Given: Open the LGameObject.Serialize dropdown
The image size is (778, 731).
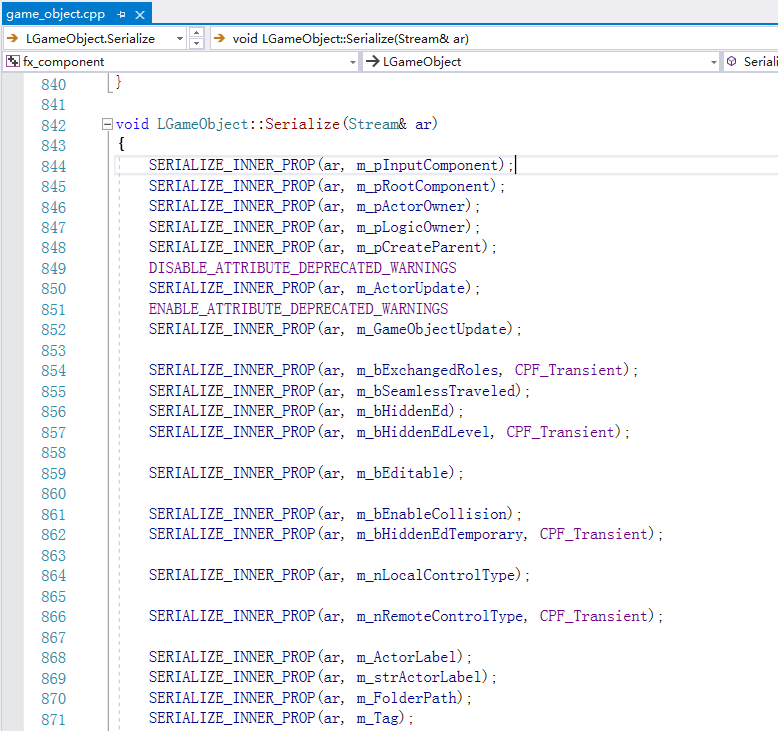Looking at the screenshot, I should click(180, 39).
